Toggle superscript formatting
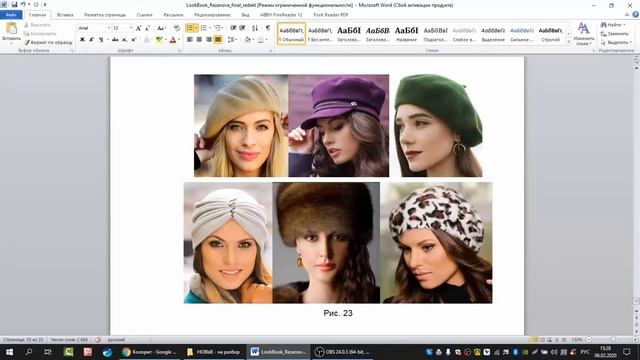Screen dimensions: 640x360 (x=133, y=40)
